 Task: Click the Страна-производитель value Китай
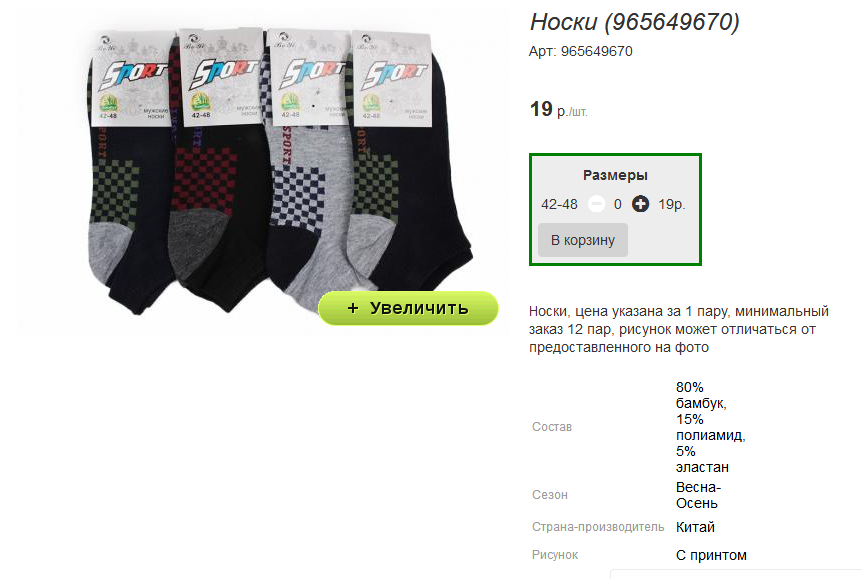click(x=695, y=527)
